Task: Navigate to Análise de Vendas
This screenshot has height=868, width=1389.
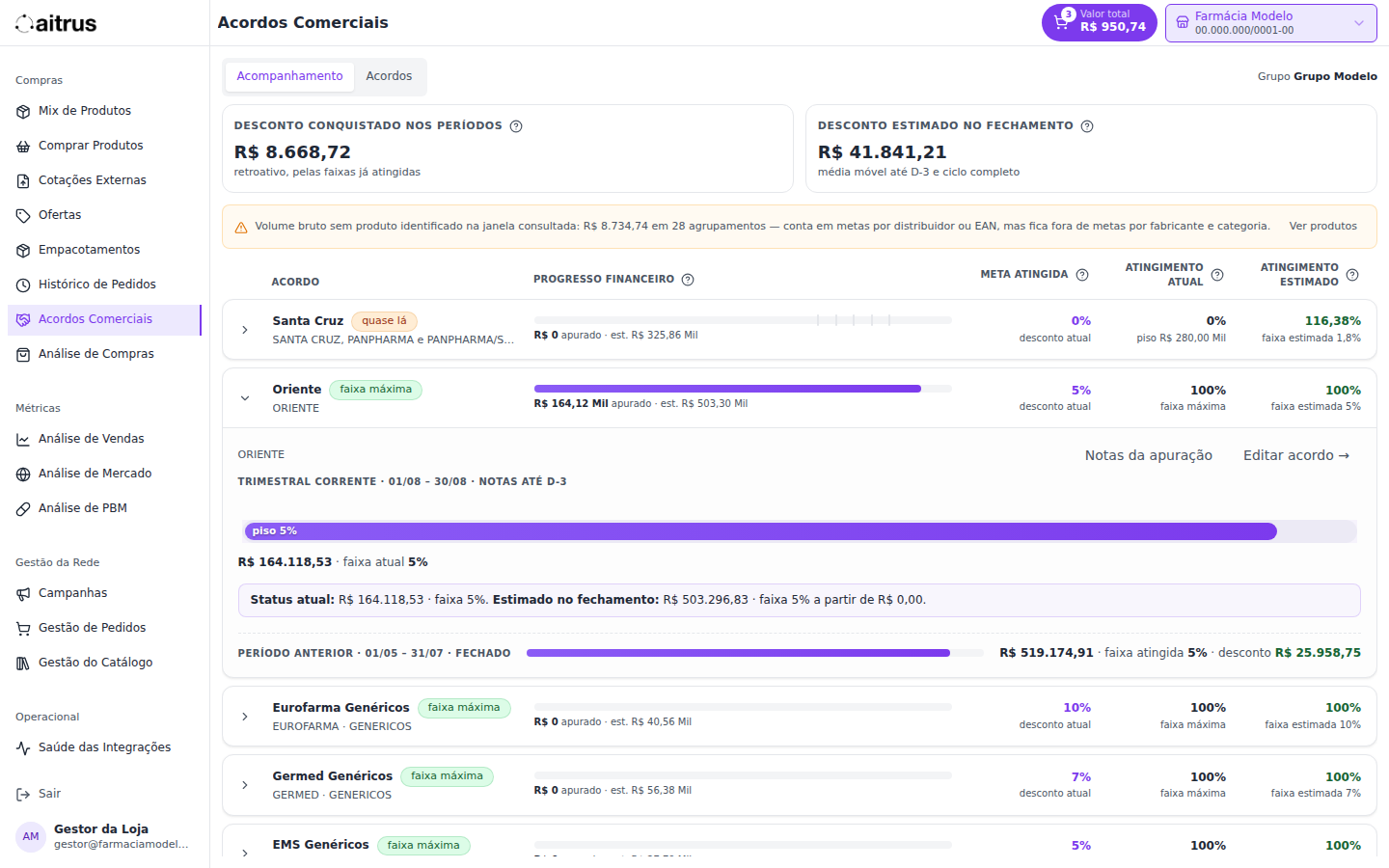Action: click(x=104, y=440)
